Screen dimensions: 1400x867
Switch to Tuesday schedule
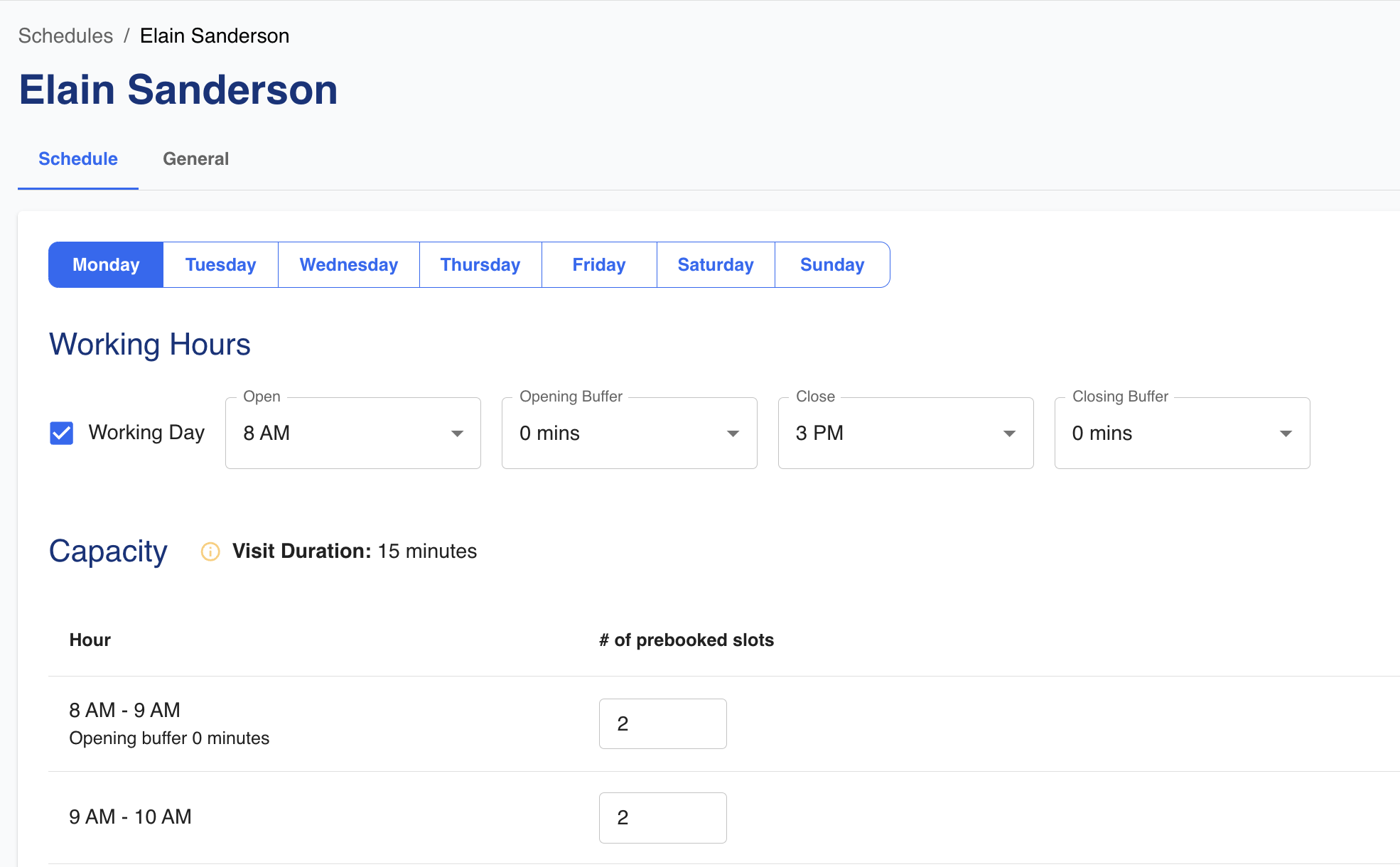[x=220, y=264]
